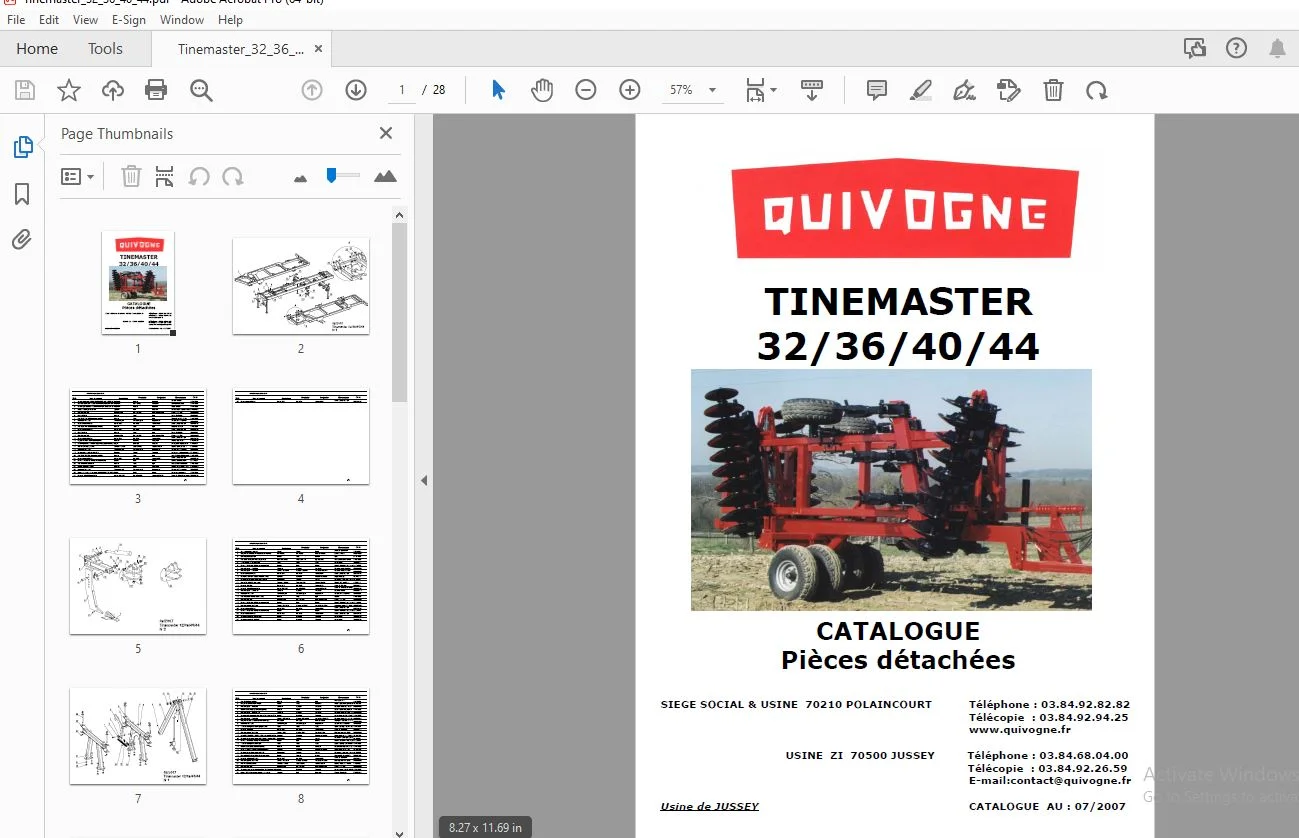Close the Tinemaster document tab
The width and height of the screenshot is (1299, 838).
tap(318, 49)
